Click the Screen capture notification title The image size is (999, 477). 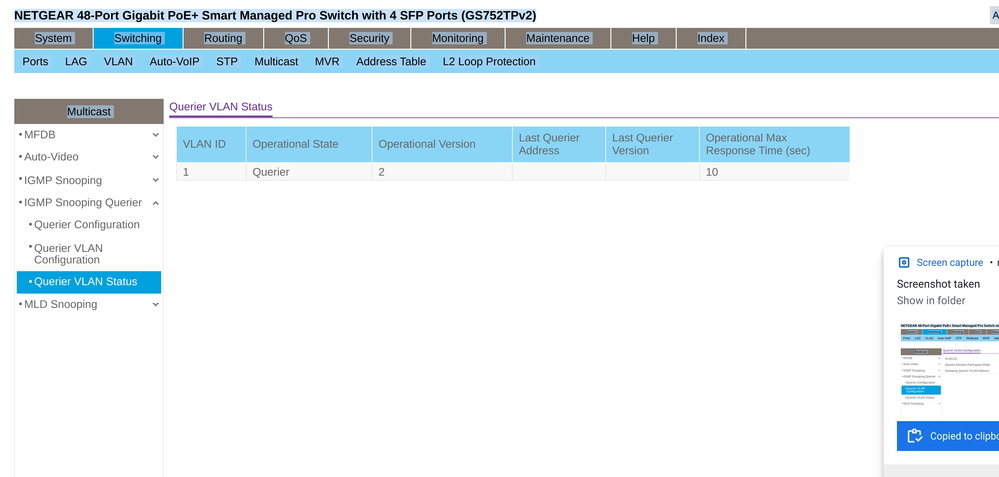coord(950,262)
